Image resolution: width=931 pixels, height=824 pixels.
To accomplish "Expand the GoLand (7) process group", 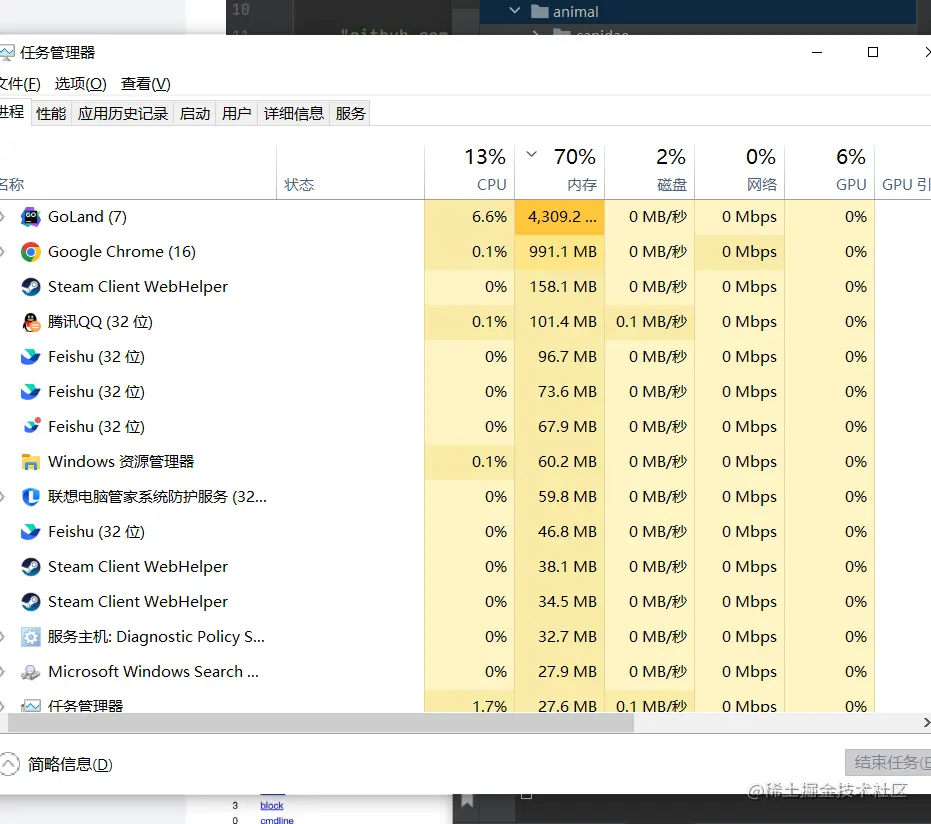I will [2, 217].
